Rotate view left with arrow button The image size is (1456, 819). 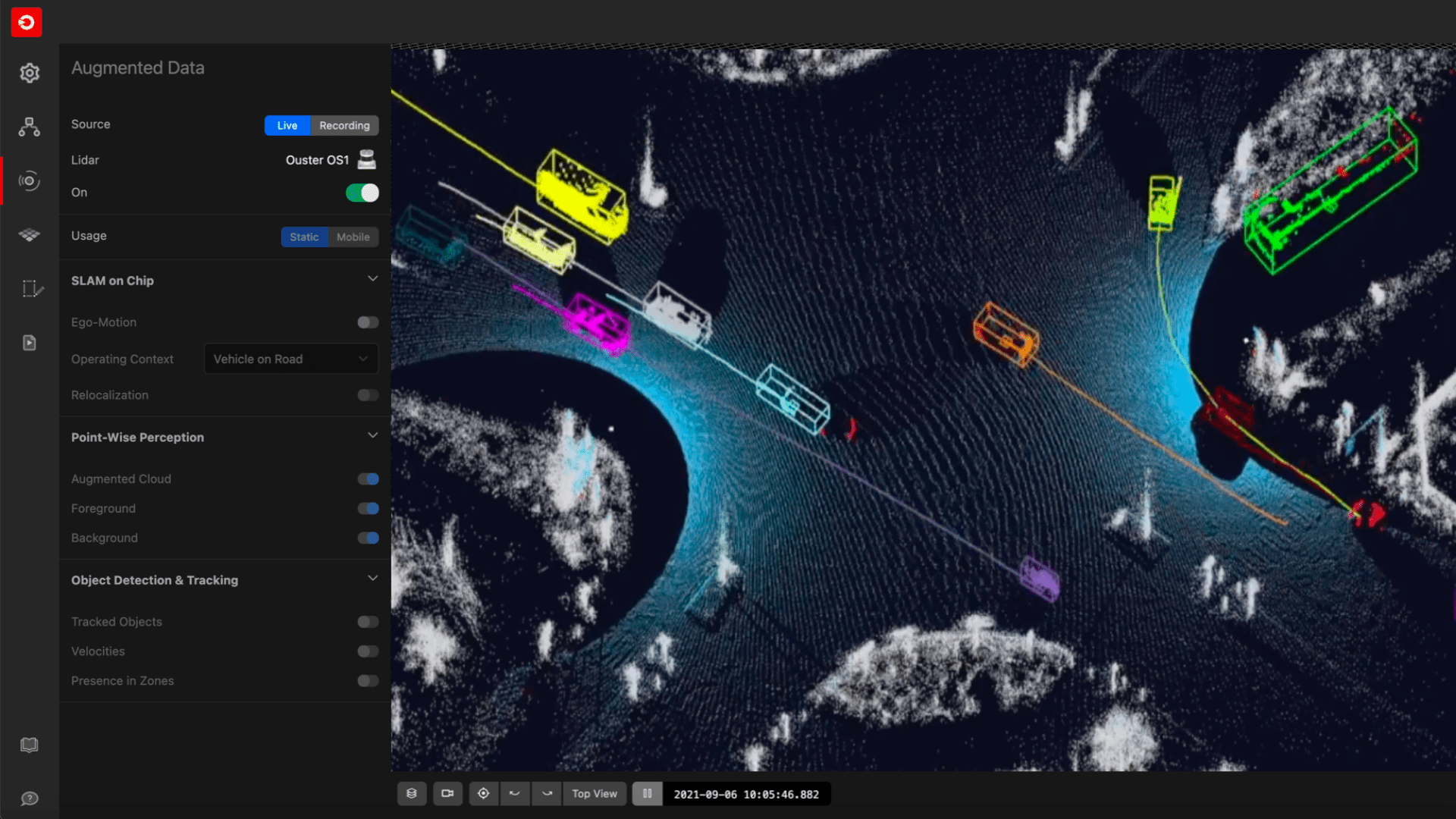[515, 793]
